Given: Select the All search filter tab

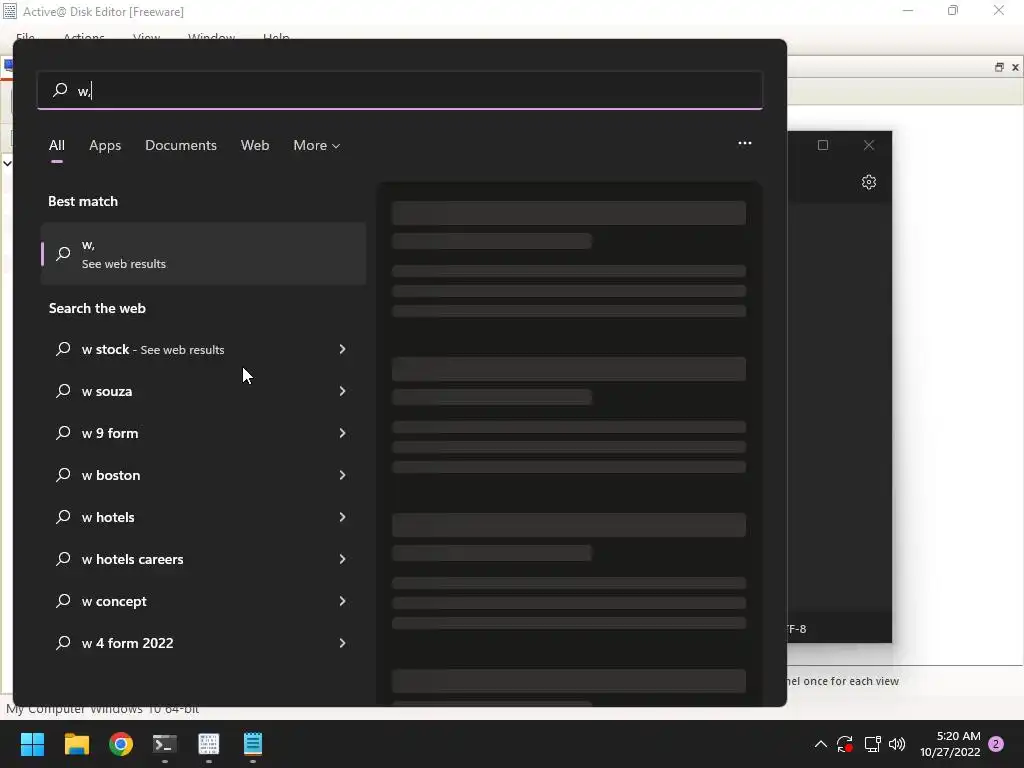Looking at the screenshot, I should click(57, 145).
